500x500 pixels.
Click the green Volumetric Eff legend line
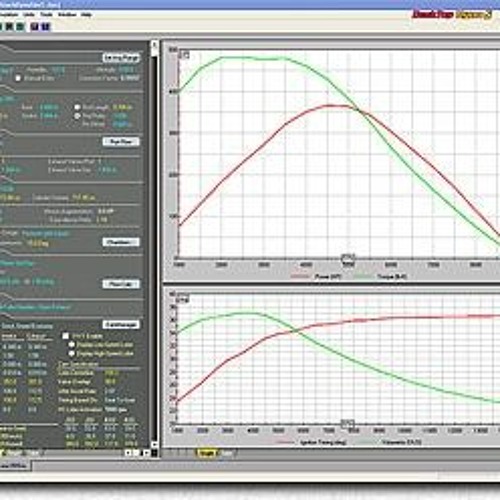(367, 442)
